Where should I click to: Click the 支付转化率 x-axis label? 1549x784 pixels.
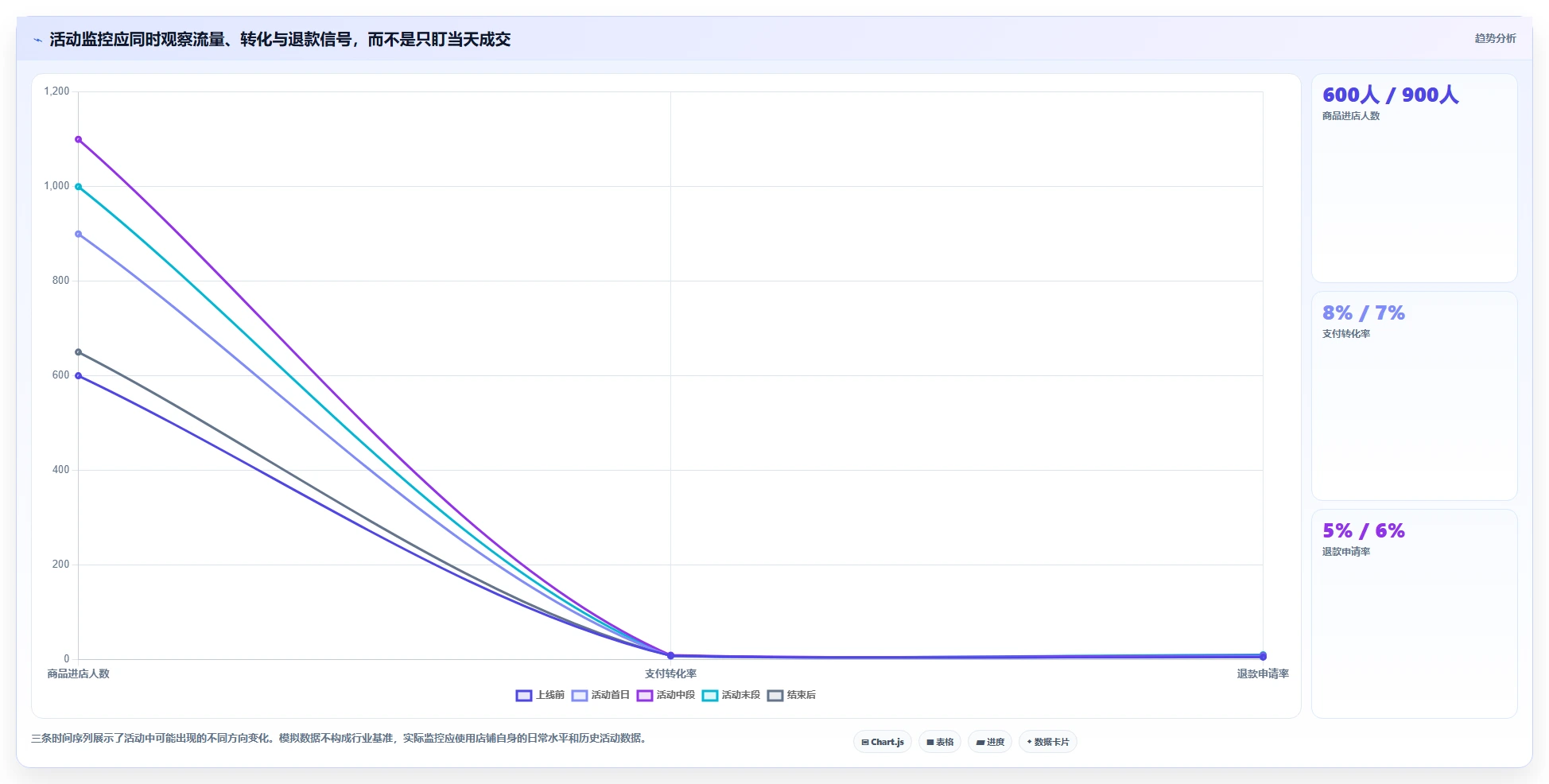click(x=670, y=673)
